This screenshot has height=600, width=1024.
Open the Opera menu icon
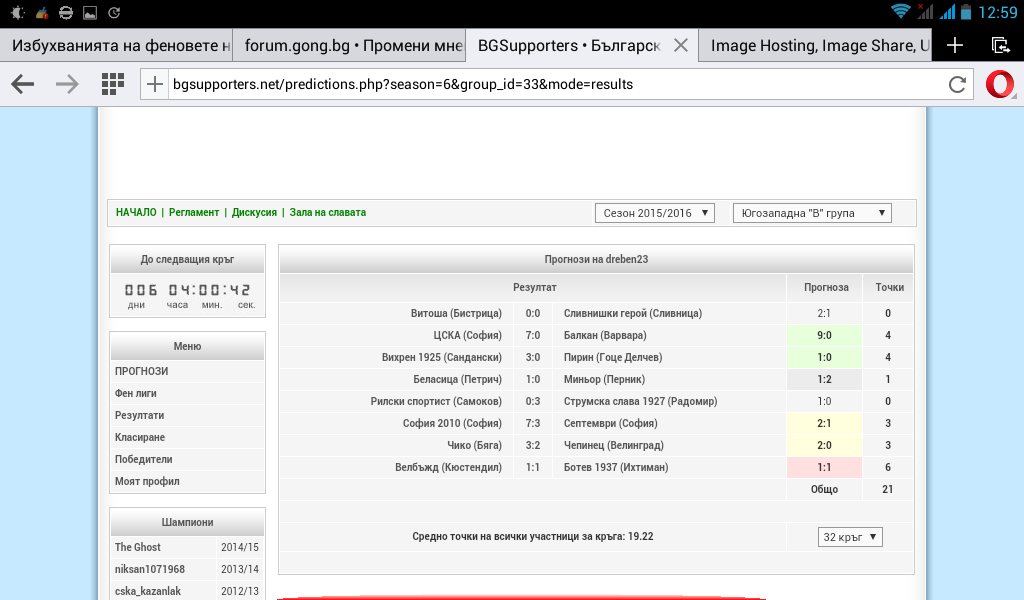1000,84
